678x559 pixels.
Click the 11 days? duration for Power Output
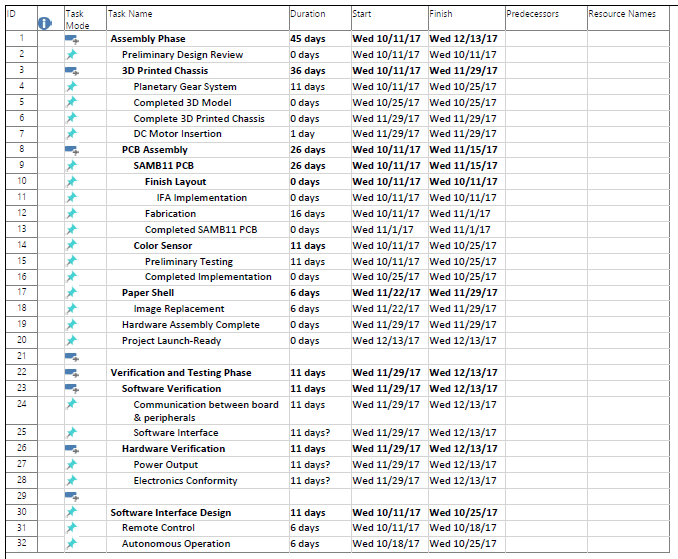pos(320,465)
